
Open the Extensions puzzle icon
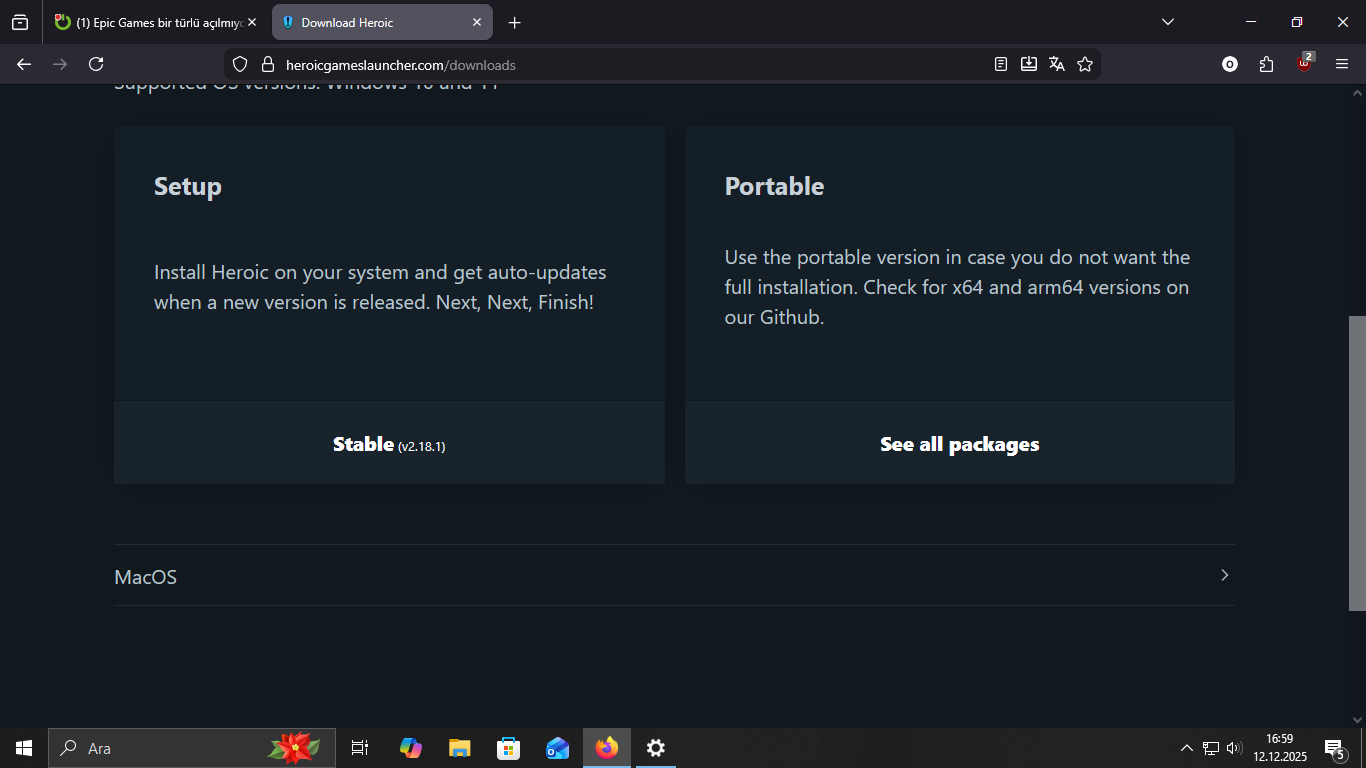[1267, 64]
